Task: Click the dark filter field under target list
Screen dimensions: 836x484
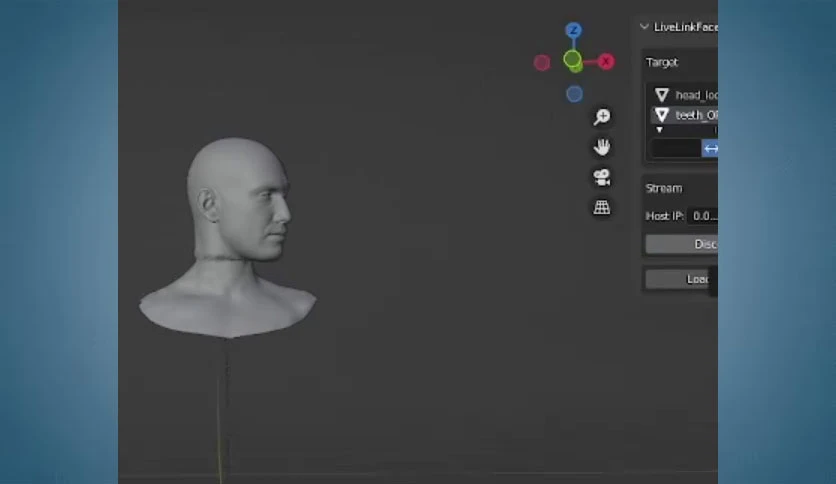Action: [x=676, y=148]
